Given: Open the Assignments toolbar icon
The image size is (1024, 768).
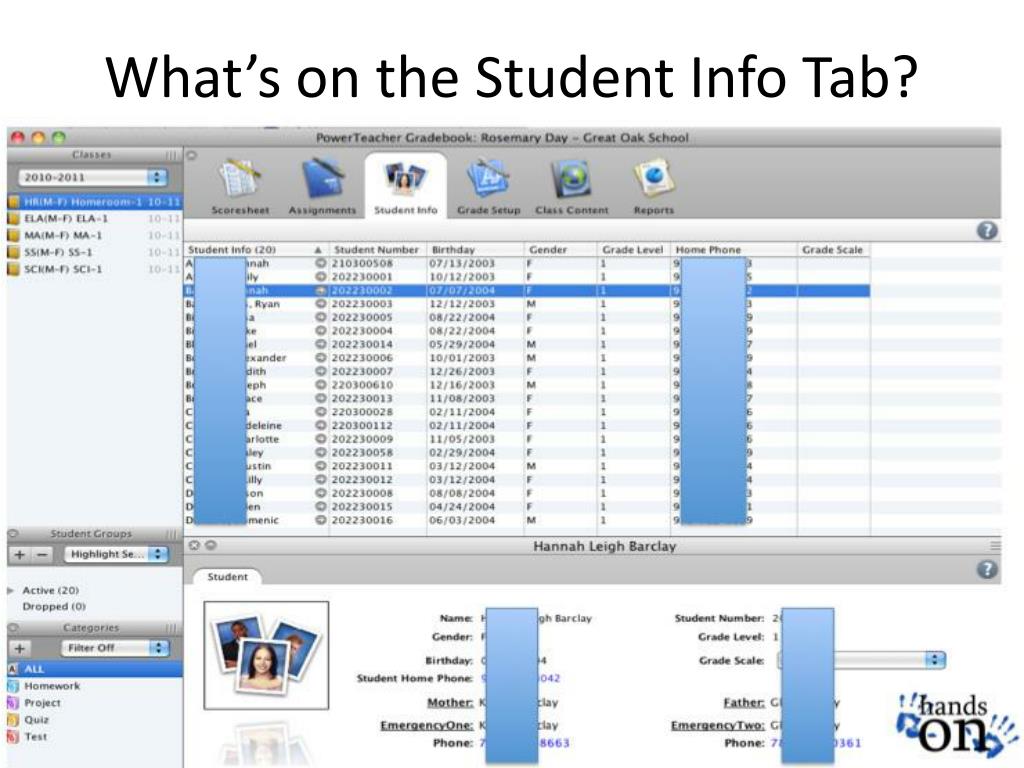Looking at the screenshot, I should pos(322,187).
